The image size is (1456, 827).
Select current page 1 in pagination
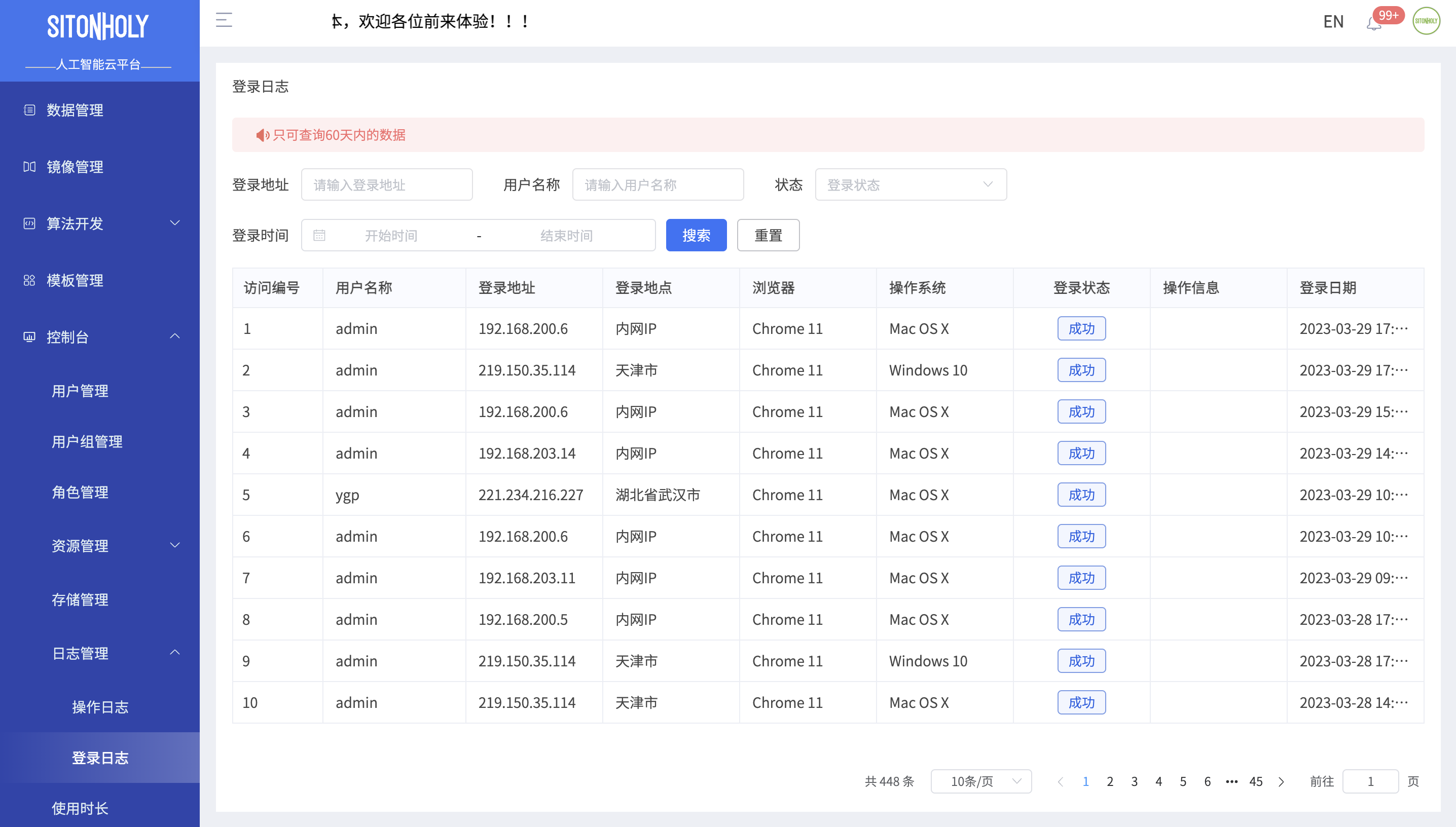click(x=1085, y=781)
